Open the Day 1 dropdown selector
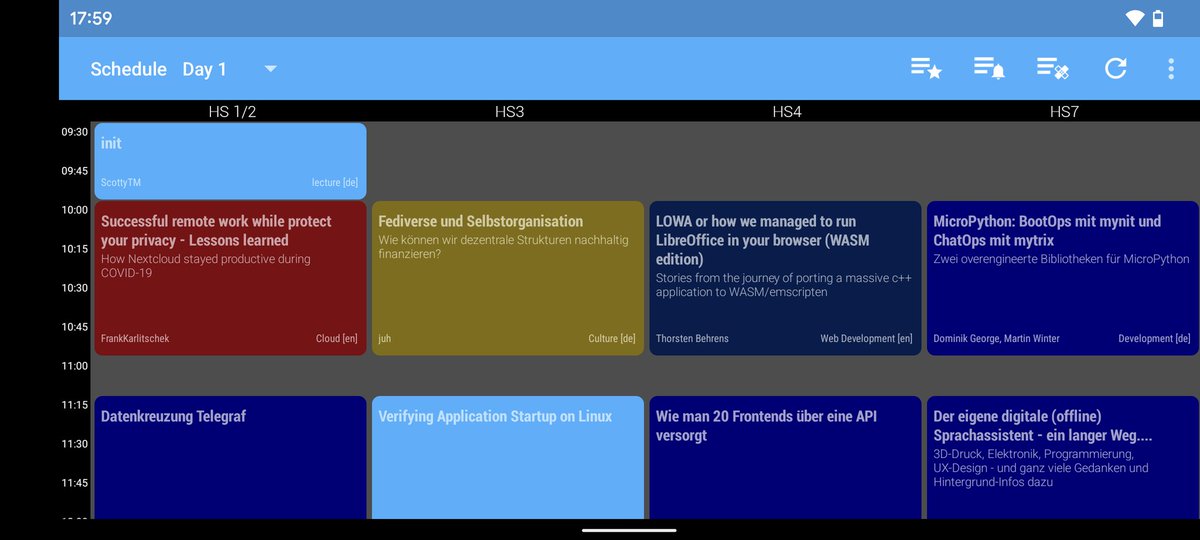 229,69
